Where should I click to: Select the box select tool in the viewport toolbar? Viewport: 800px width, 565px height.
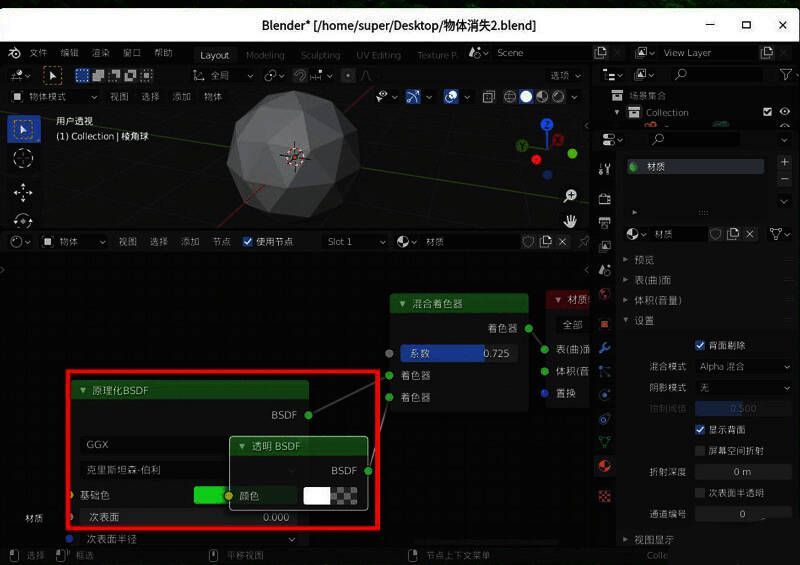pos(23,130)
